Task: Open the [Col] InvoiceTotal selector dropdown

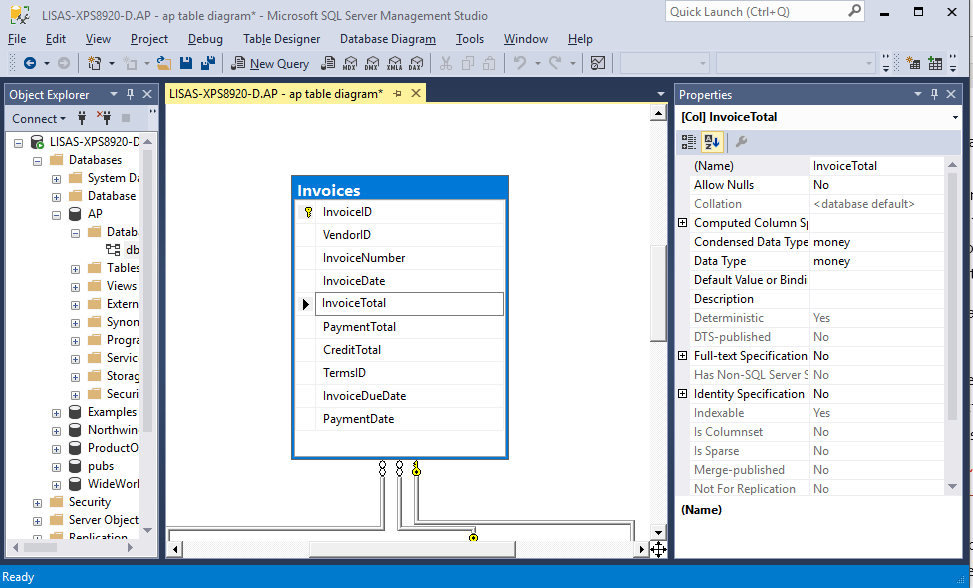Action: (956, 117)
